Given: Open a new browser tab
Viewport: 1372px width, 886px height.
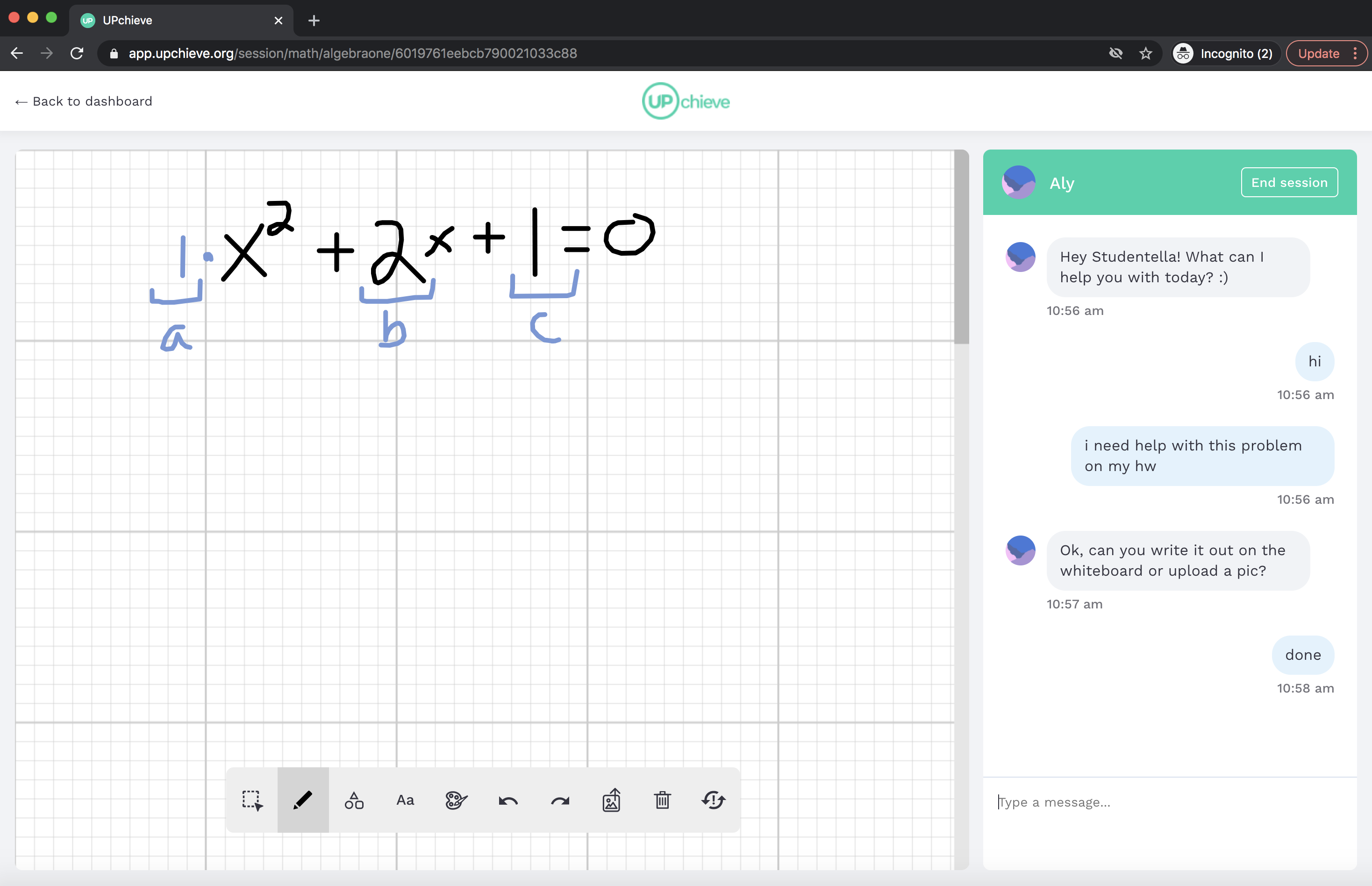Looking at the screenshot, I should pyautogui.click(x=314, y=21).
